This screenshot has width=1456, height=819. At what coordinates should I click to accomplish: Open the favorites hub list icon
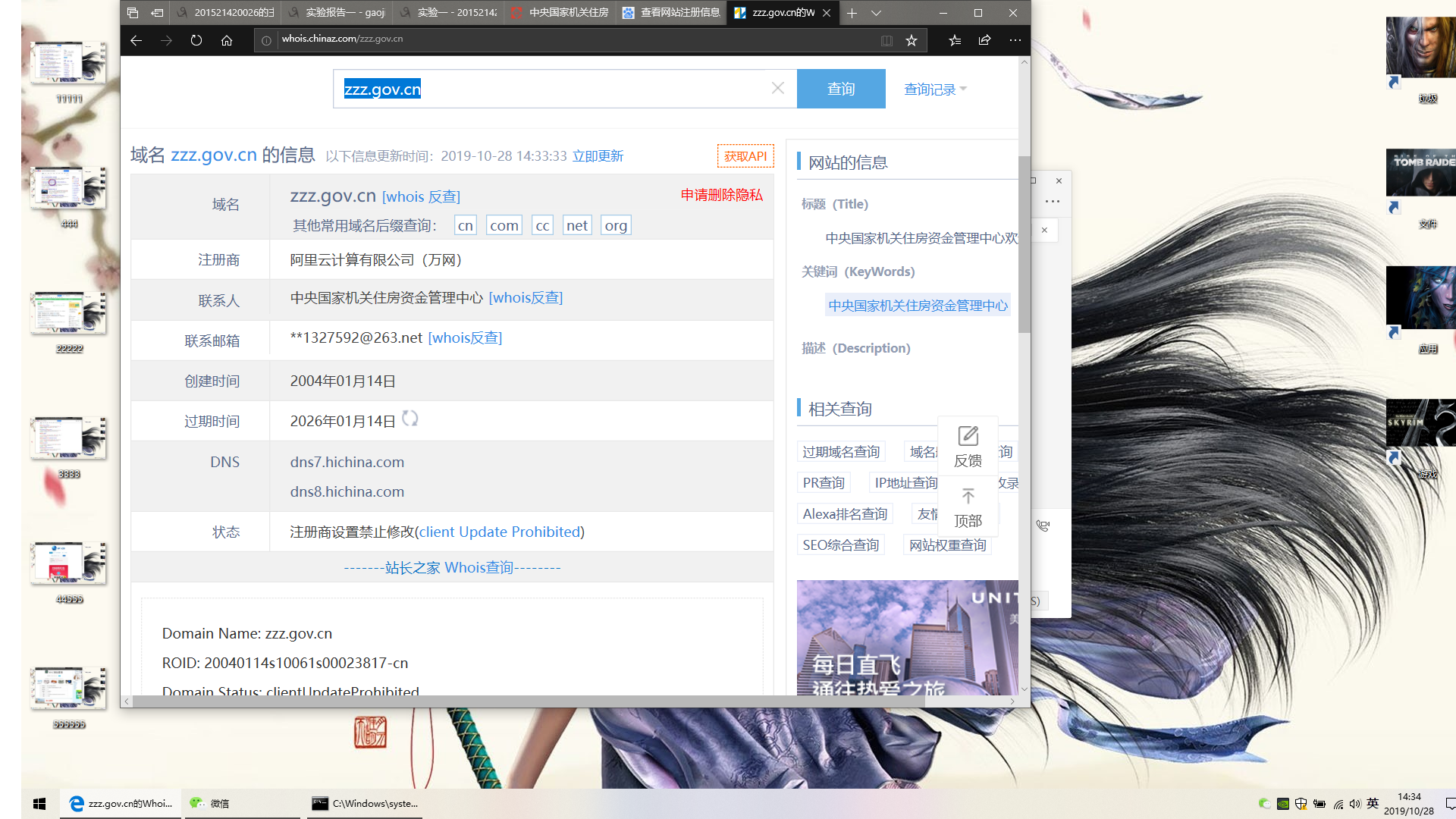point(955,40)
